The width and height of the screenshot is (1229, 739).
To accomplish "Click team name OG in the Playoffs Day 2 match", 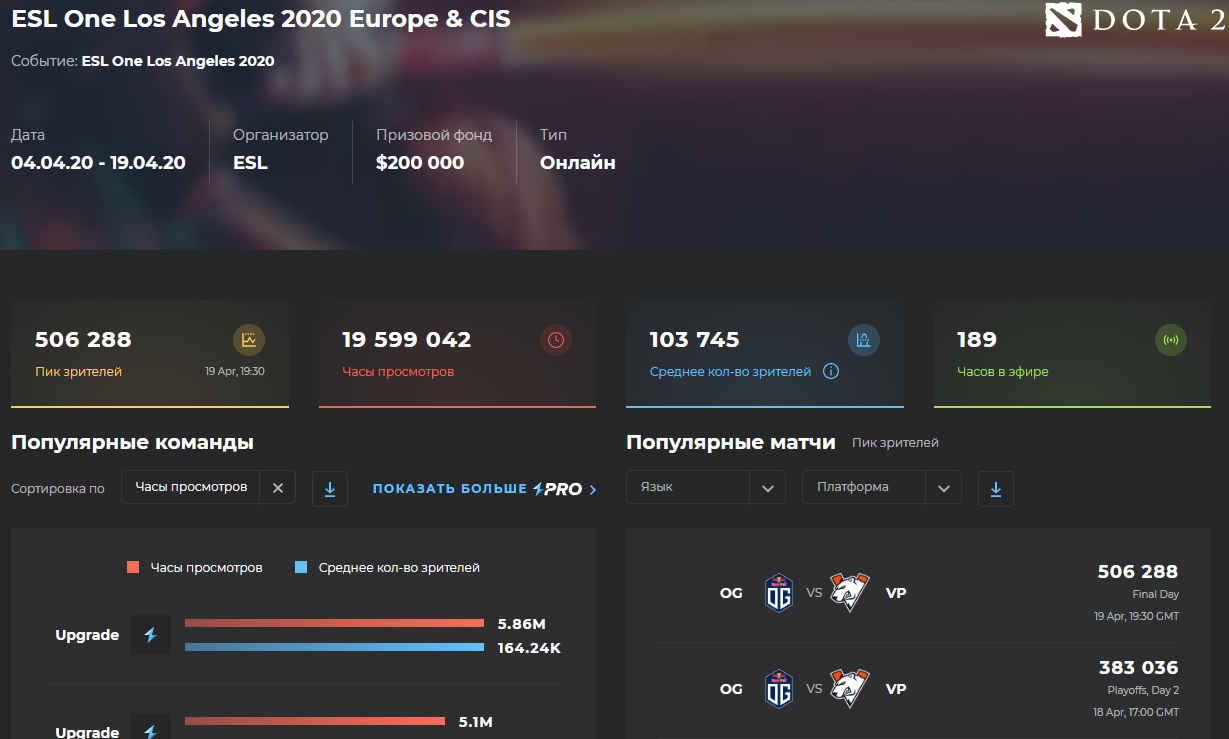I will click(x=731, y=689).
